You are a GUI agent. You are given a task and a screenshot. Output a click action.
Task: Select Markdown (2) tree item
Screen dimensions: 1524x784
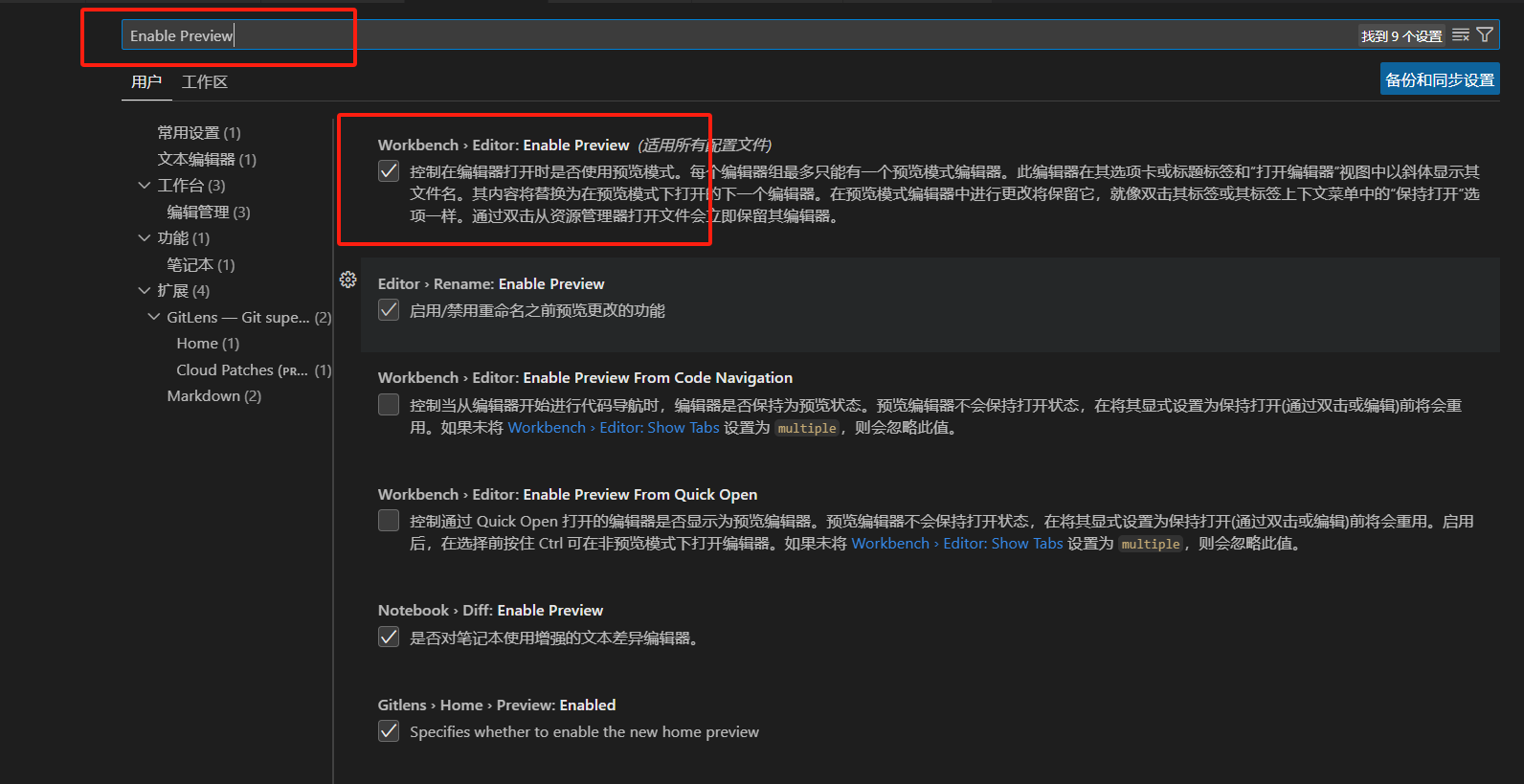214,395
